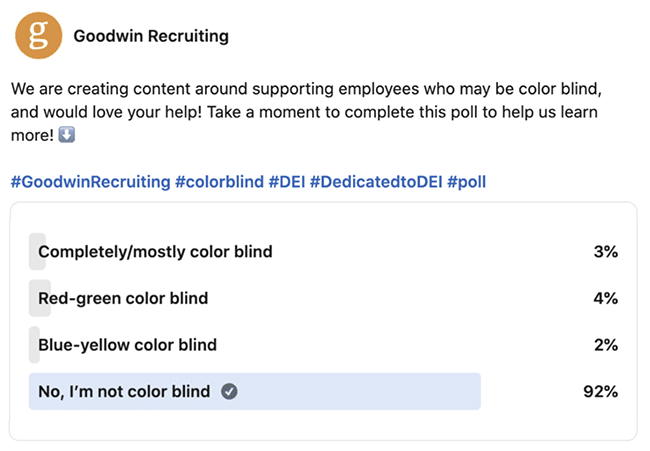
Task: Click the #poll hashtag
Action: 466,182
